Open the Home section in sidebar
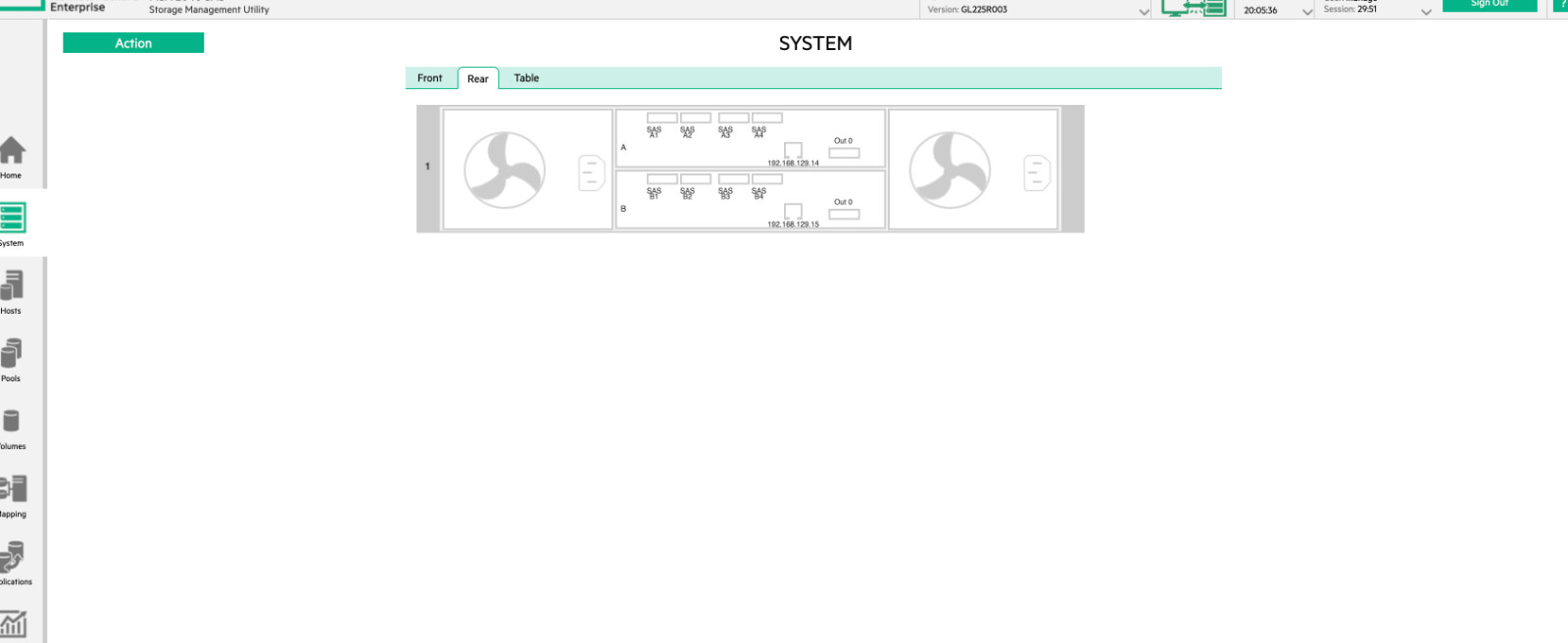 (12, 157)
